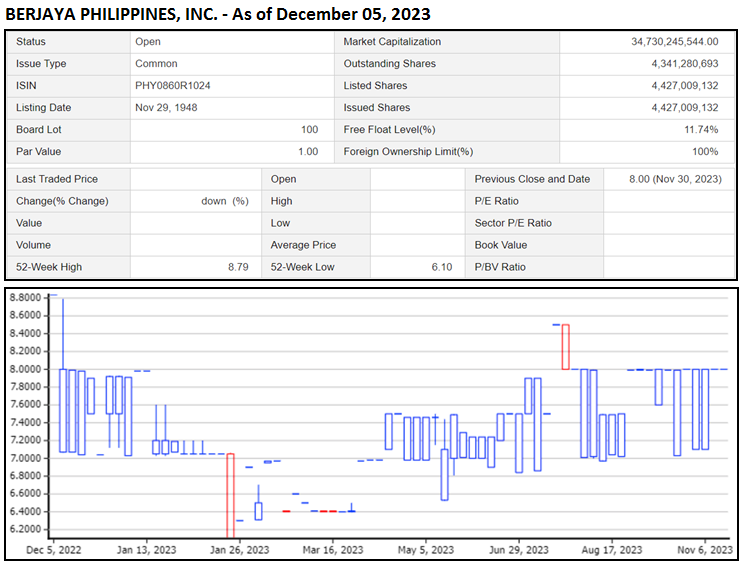Select Previous Close value 8.00 (Nov 30, 2023)
744x567 pixels.
675,179
